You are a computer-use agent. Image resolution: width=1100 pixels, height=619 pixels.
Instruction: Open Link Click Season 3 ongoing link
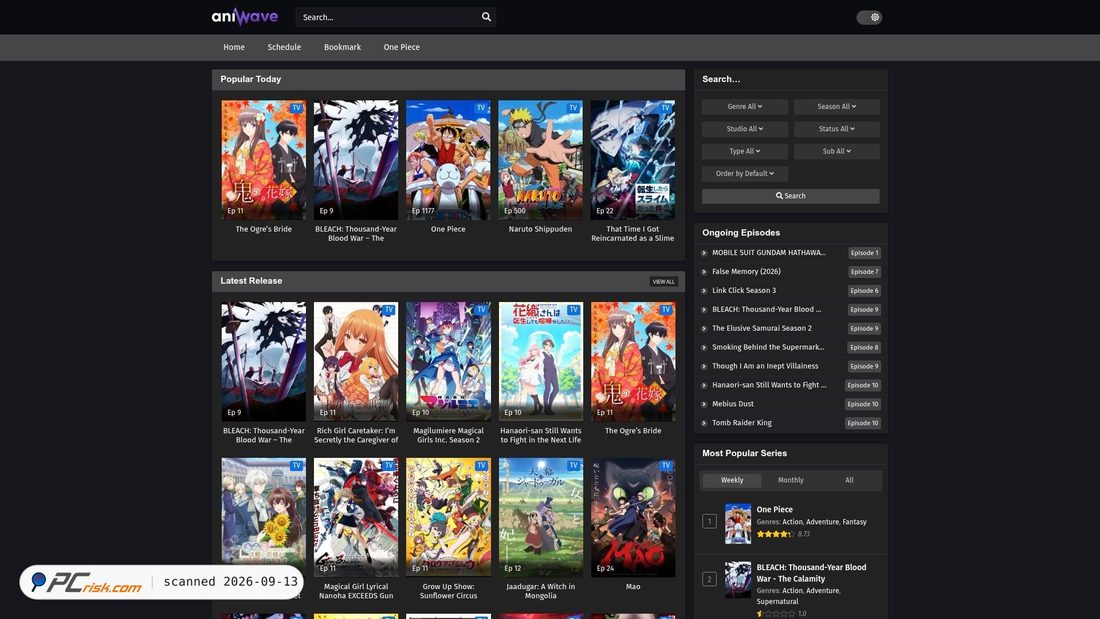tap(744, 291)
